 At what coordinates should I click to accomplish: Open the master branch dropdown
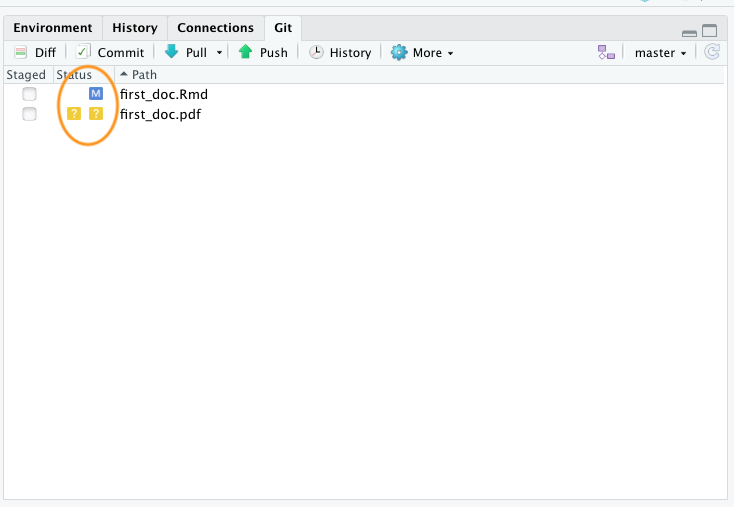(660, 53)
